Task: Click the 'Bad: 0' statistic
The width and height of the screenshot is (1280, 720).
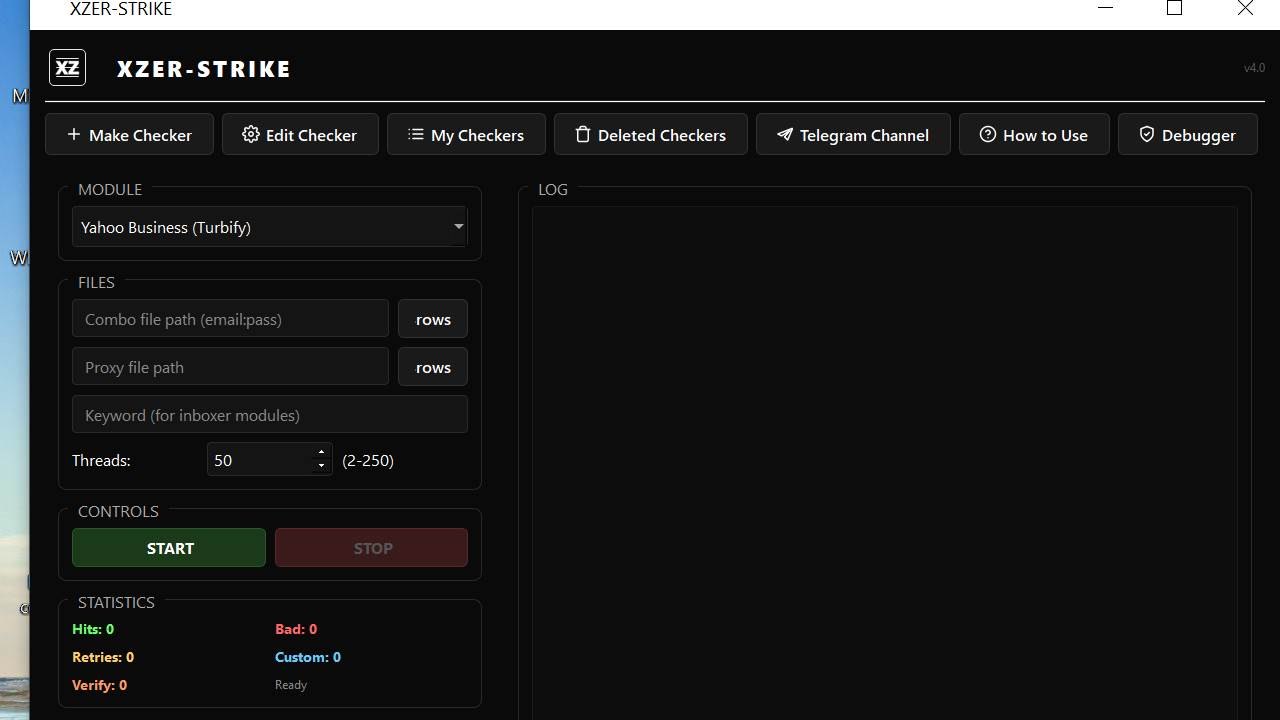Action: click(296, 629)
